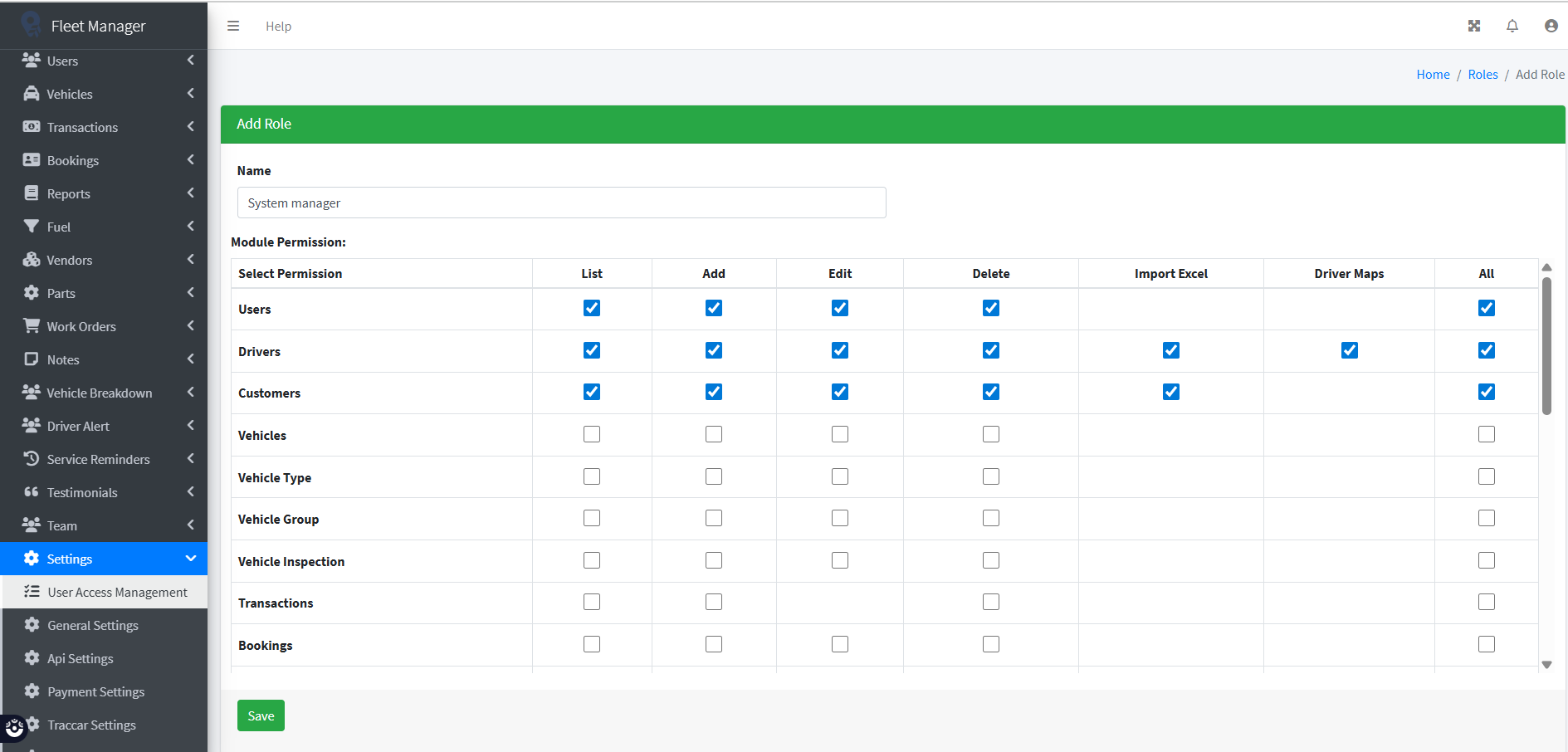Image resolution: width=1568 pixels, height=752 pixels.
Task: Open the user profile account icon
Action: point(1550,26)
